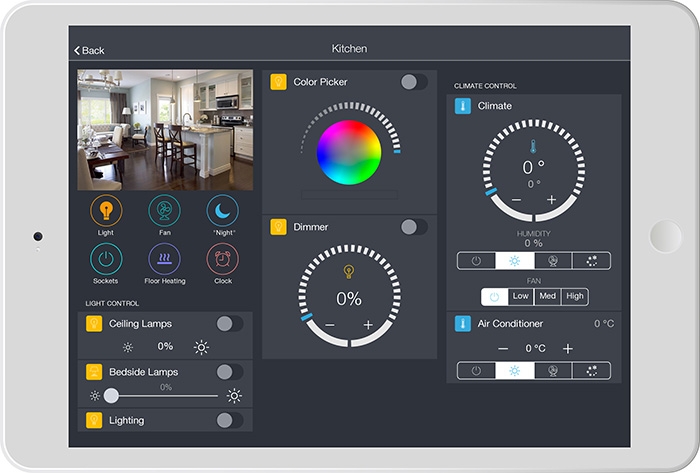
Task: Tap the Sockets power icon
Action: [106, 259]
